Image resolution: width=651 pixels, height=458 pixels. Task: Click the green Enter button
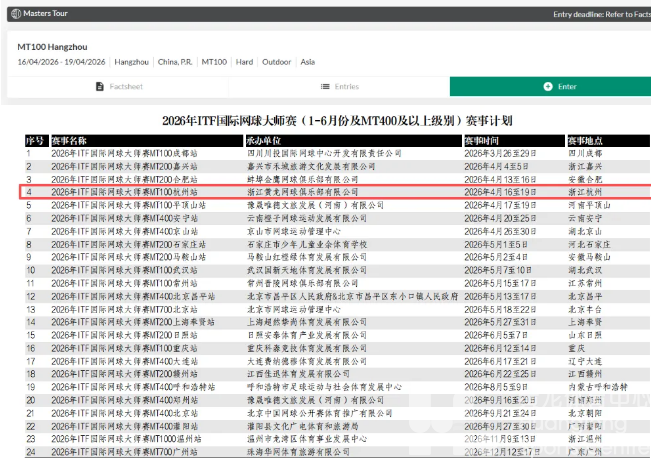click(x=551, y=86)
